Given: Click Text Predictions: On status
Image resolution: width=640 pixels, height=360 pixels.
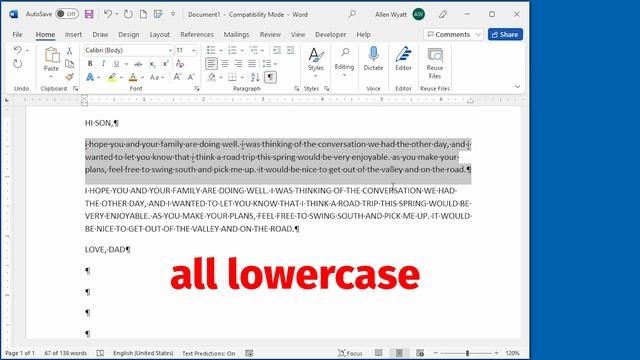Looking at the screenshot, I should coord(209,353).
